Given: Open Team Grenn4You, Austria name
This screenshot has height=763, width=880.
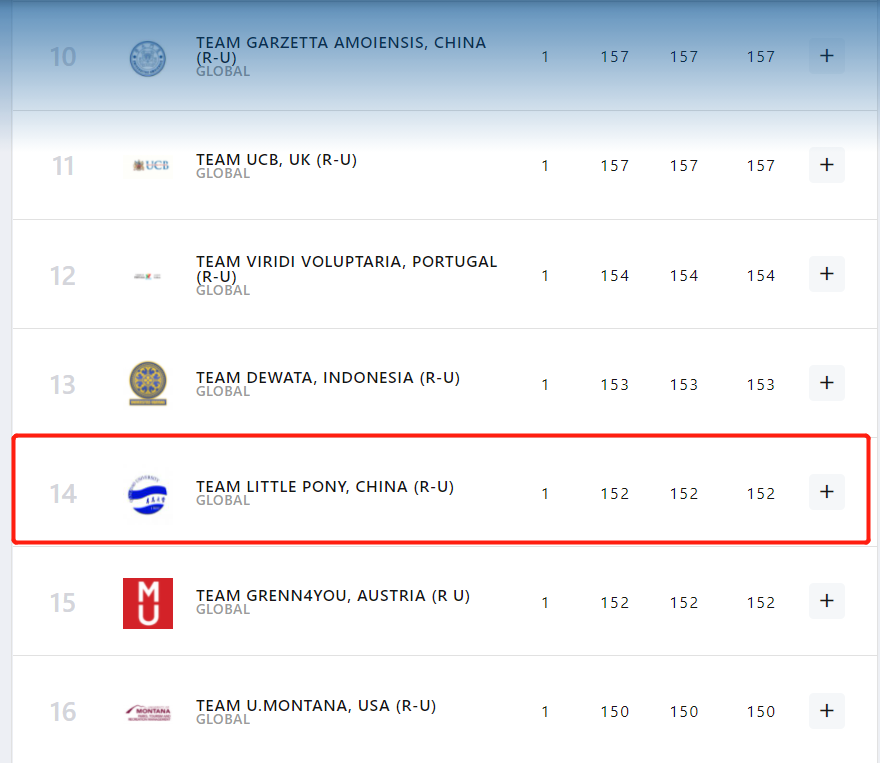Looking at the screenshot, I should point(333,596).
